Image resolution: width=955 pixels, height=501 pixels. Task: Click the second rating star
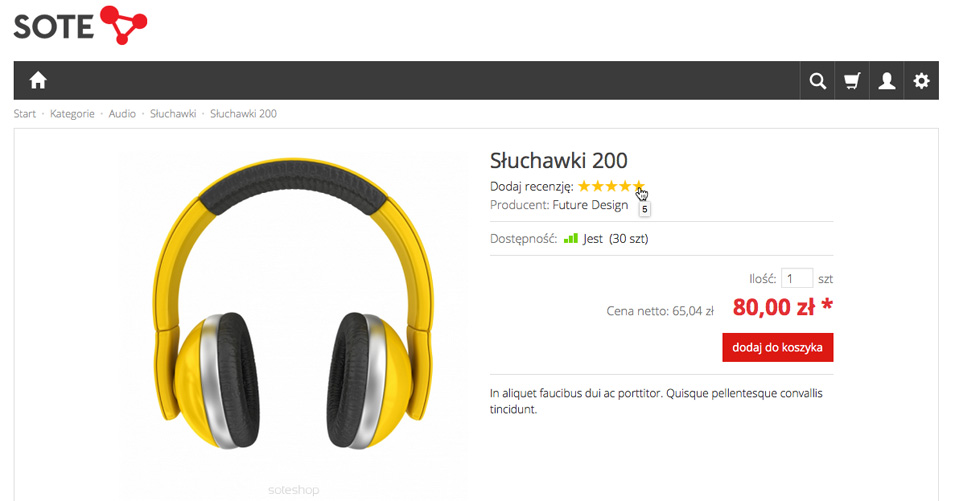(598, 186)
